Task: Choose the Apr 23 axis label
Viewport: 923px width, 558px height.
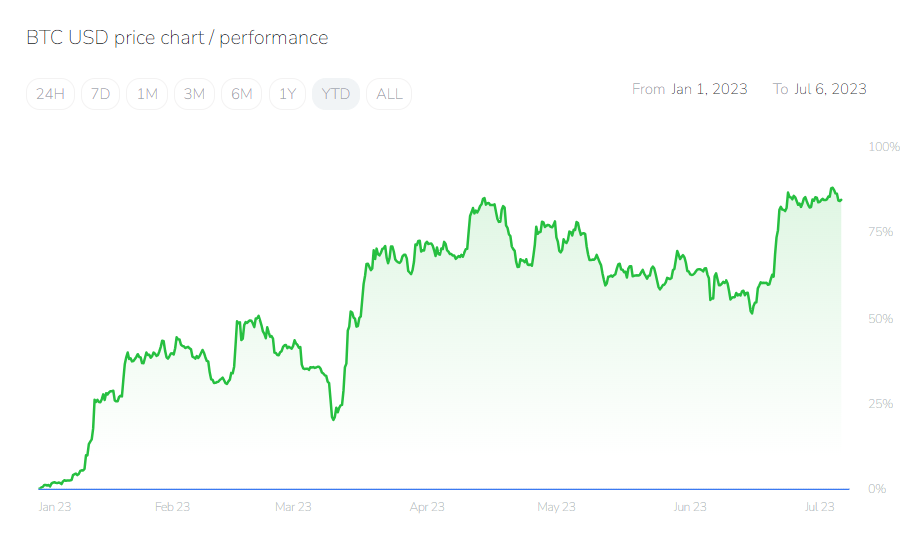Action: point(427,507)
